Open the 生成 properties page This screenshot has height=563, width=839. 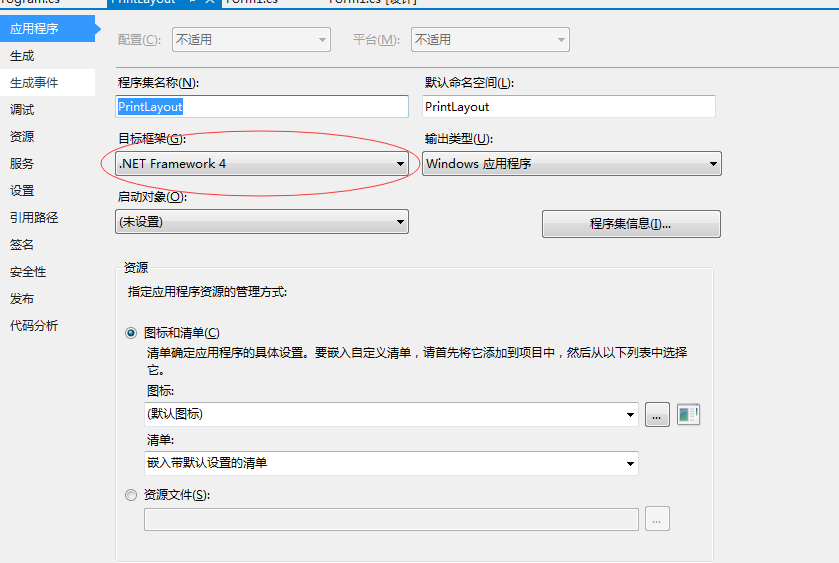click(x=47, y=56)
